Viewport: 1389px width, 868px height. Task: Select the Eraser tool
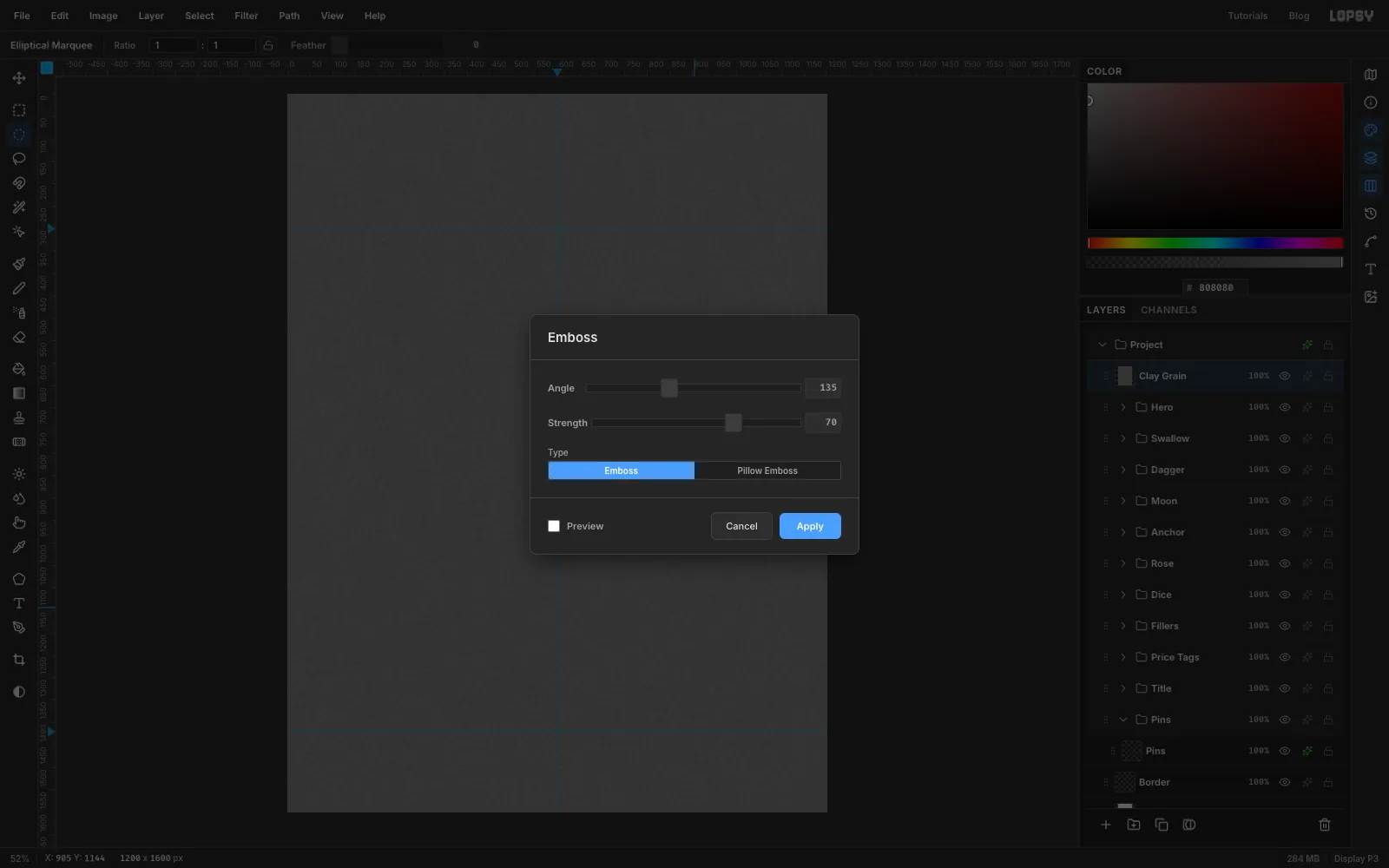[x=19, y=338]
